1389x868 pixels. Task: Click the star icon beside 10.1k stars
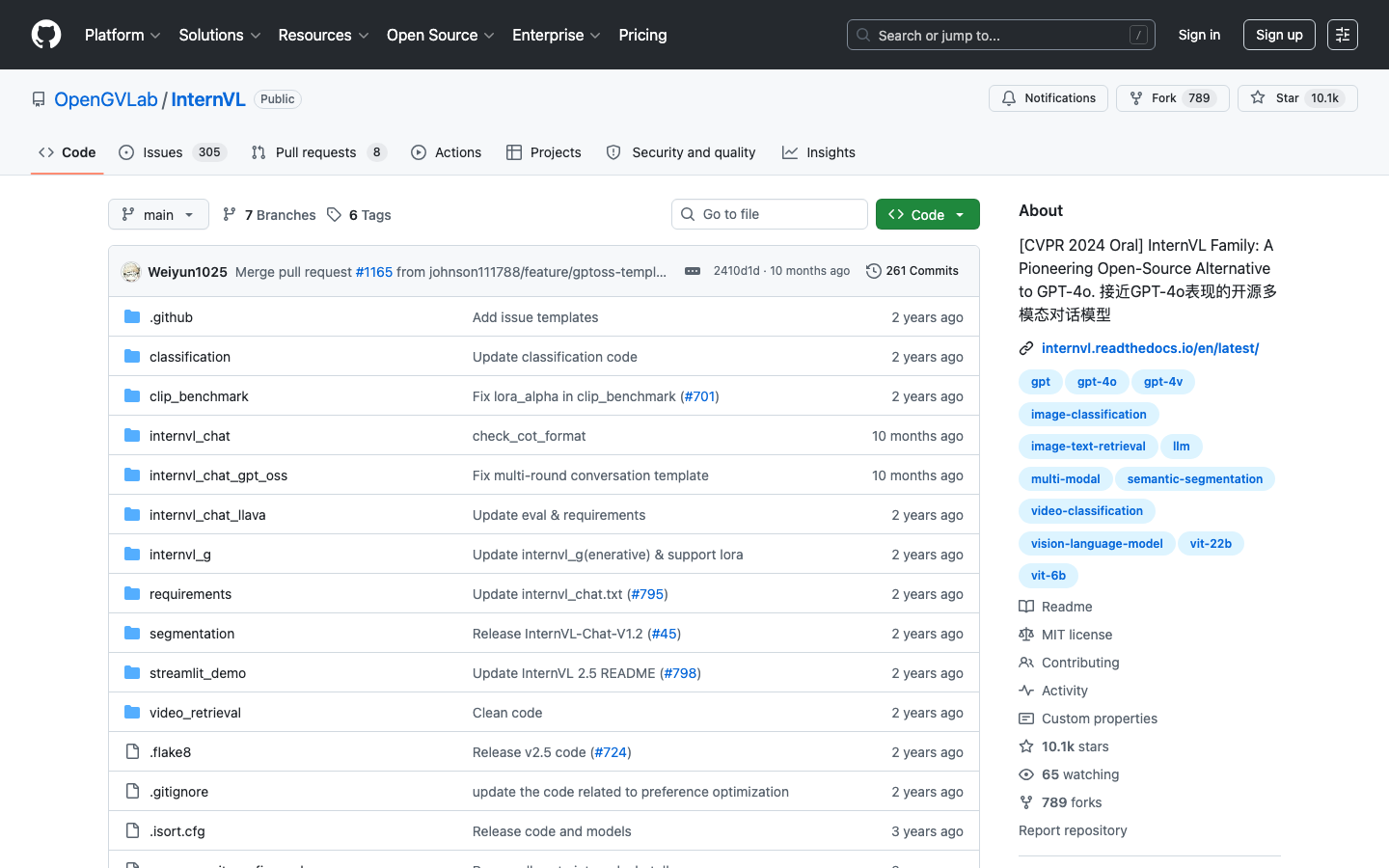(x=1026, y=746)
